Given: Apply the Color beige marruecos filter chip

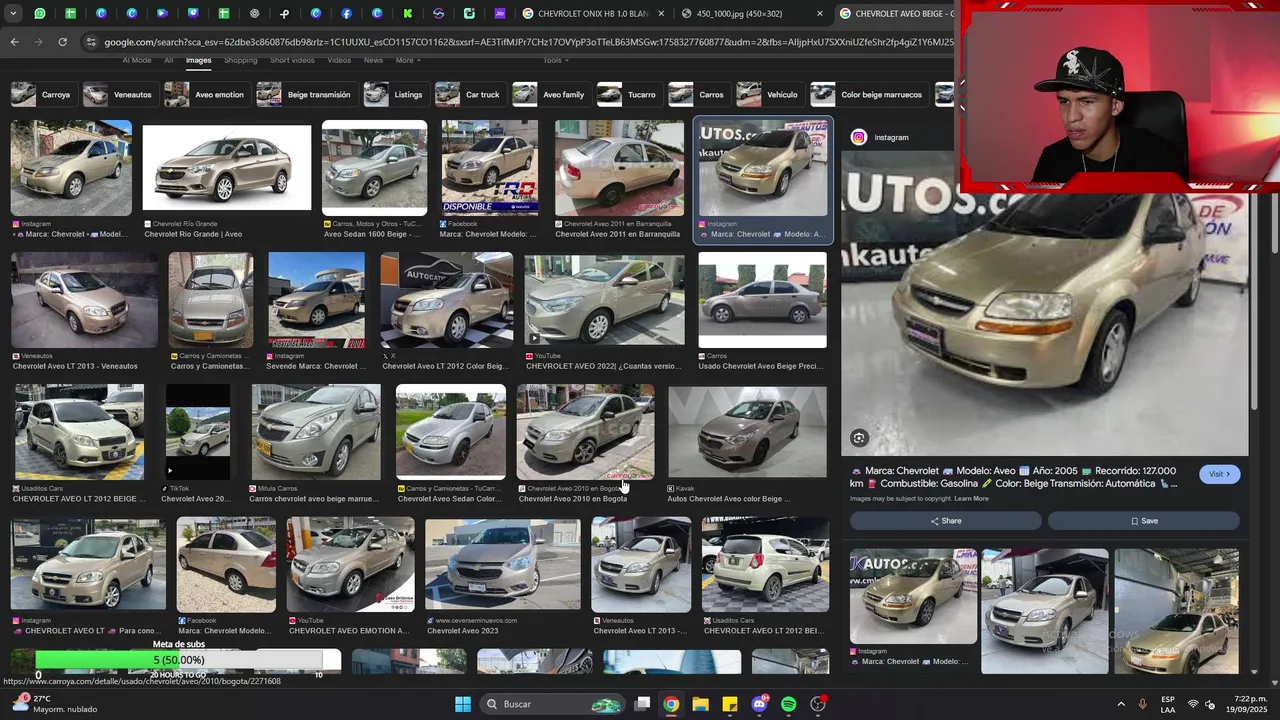Looking at the screenshot, I should pyautogui.click(x=868, y=95).
